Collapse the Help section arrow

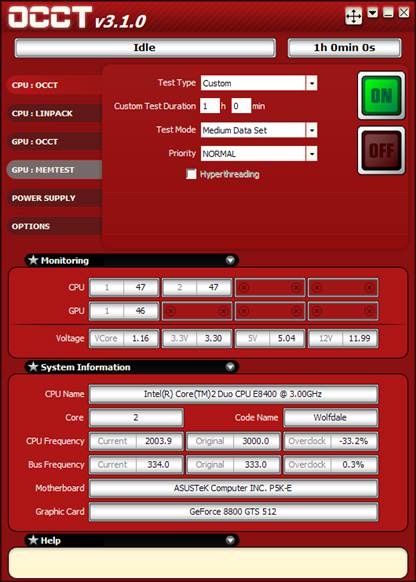230,540
